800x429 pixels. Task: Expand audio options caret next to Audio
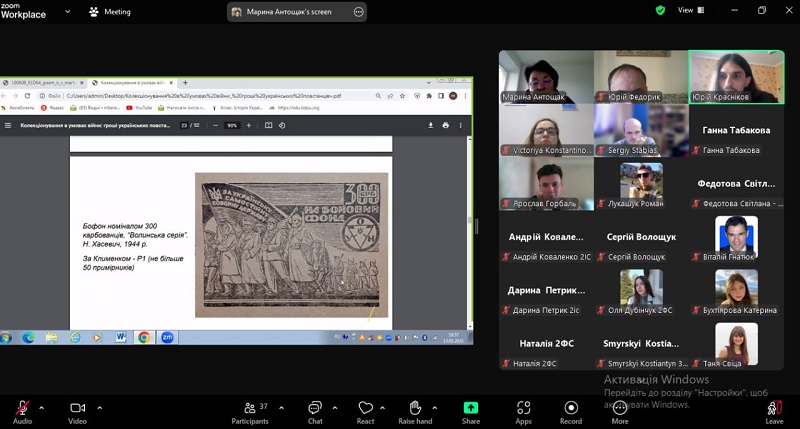click(42, 408)
